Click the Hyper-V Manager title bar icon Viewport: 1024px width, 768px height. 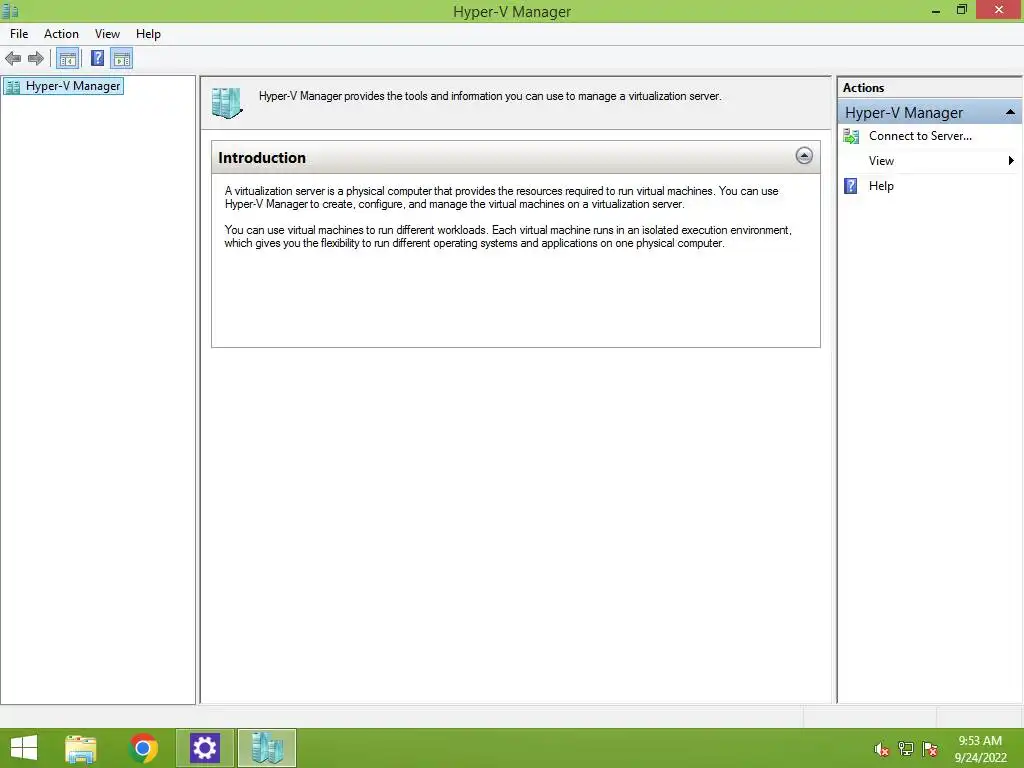click(x=10, y=11)
